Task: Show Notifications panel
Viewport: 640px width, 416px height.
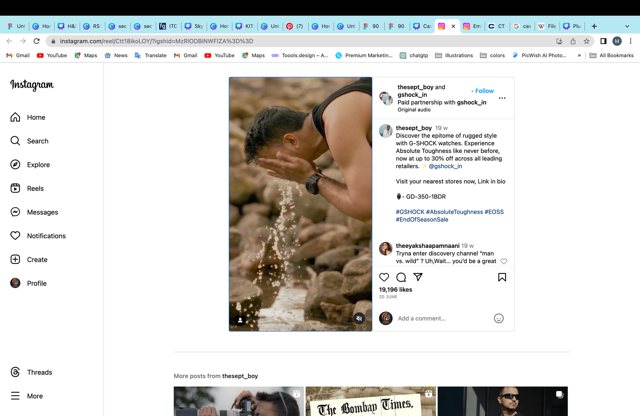Action: coord(38,236)
